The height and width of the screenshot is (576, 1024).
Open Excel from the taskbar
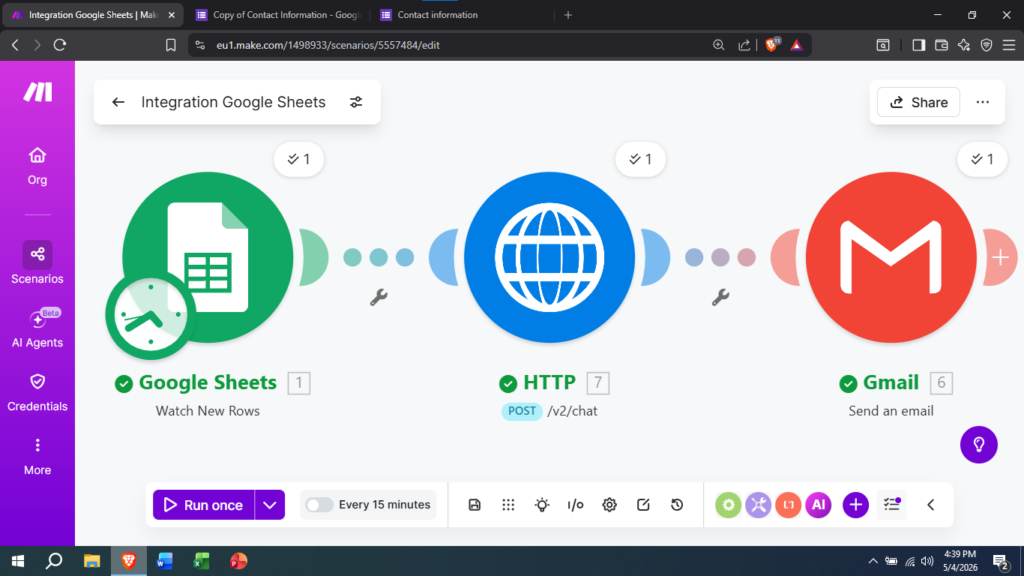pos(201,561)
